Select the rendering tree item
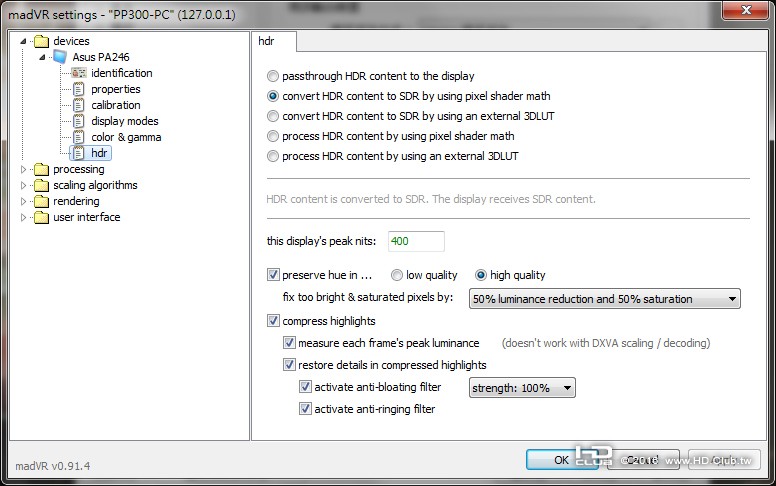The height and width of the screenshot is (486, 776). click(76, 201)
